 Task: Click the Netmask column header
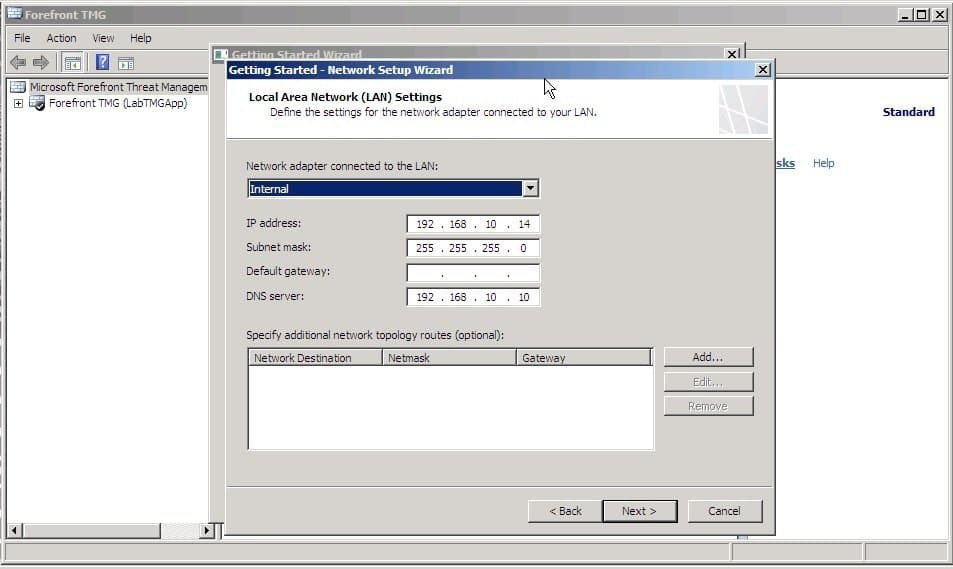449,357
